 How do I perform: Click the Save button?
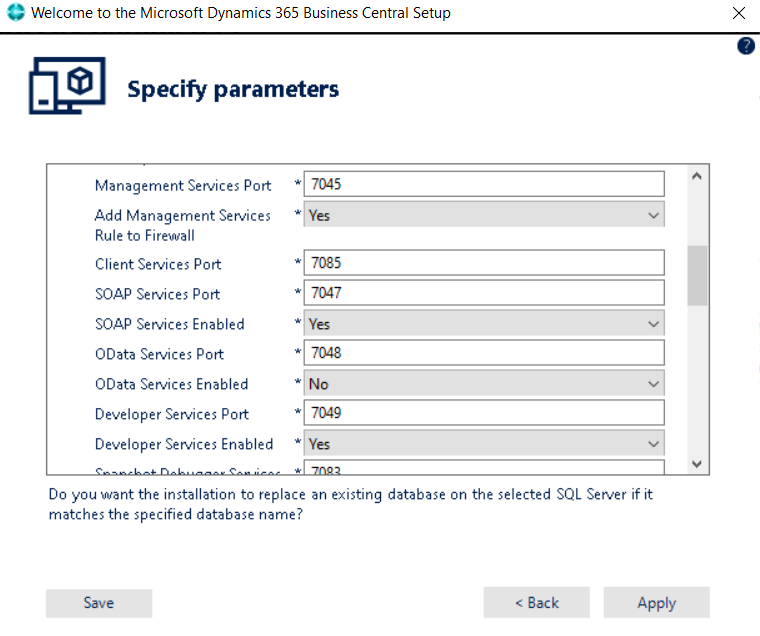[99, 603]
